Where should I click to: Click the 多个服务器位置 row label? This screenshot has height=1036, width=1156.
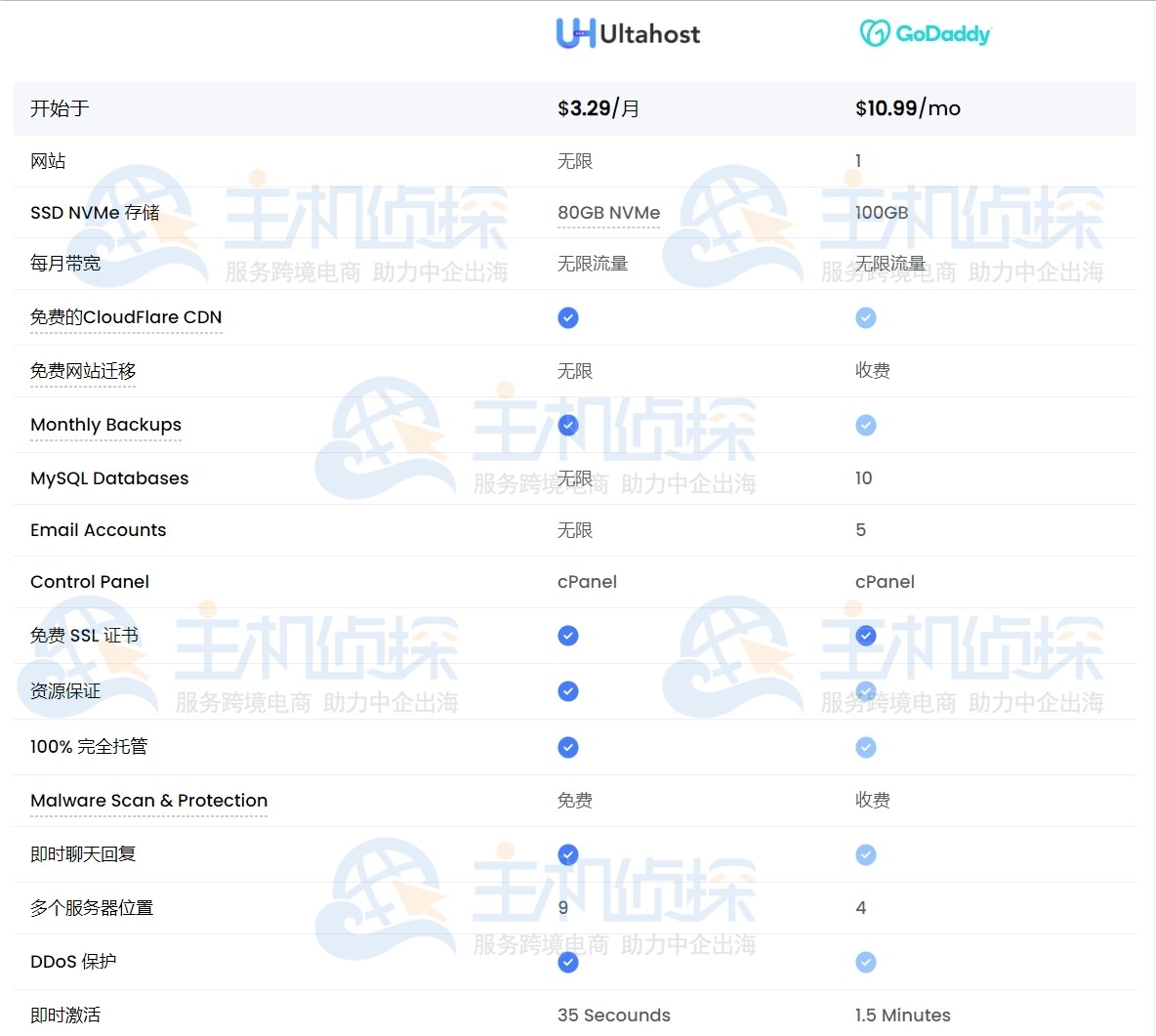point(92,908)
